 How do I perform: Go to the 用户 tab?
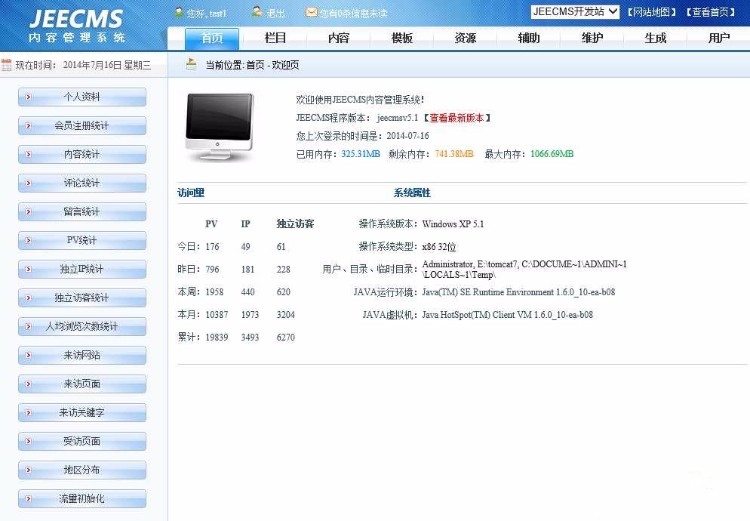point(719,38)
